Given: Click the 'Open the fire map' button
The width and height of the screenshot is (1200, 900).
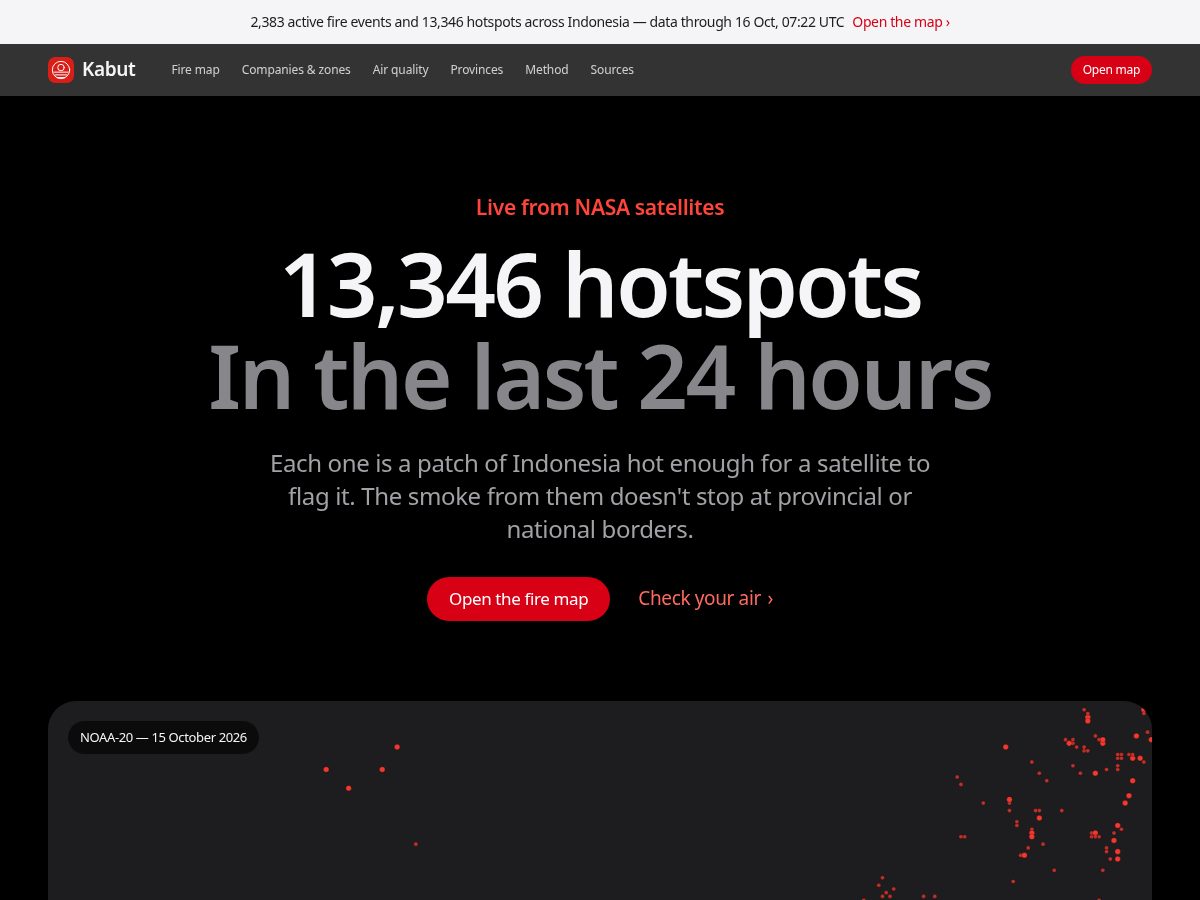Looking at the screenshot, I should [518, 599].
